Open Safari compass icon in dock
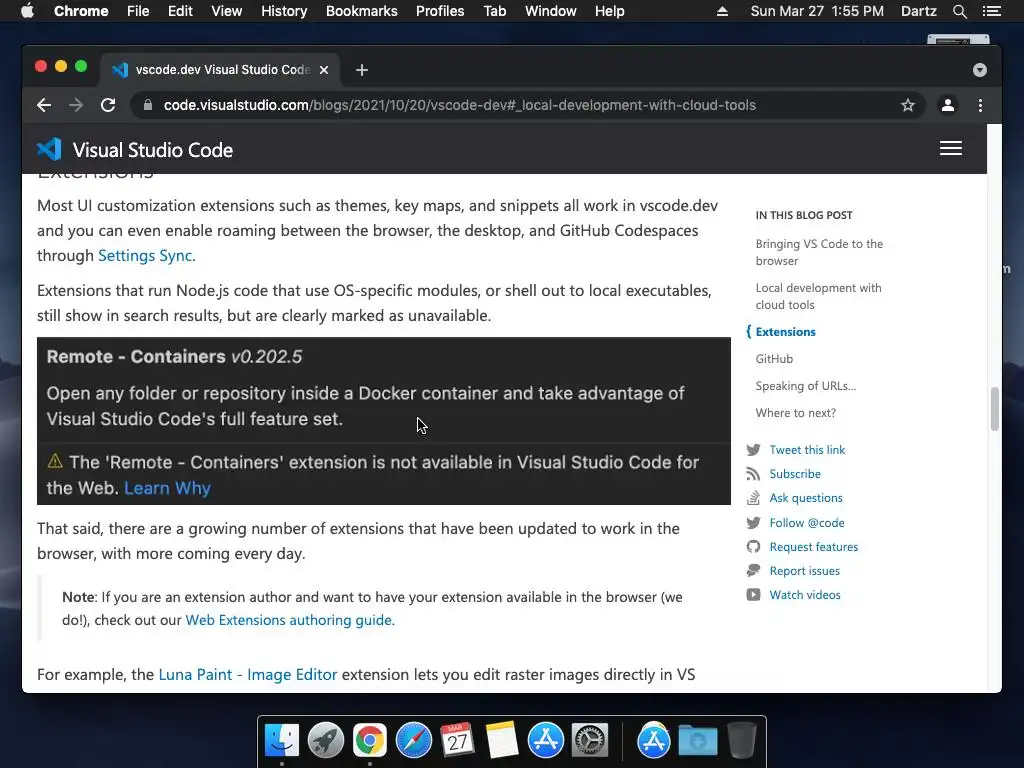Viewport: 1024px width, 768px height. tap(413, 741)
